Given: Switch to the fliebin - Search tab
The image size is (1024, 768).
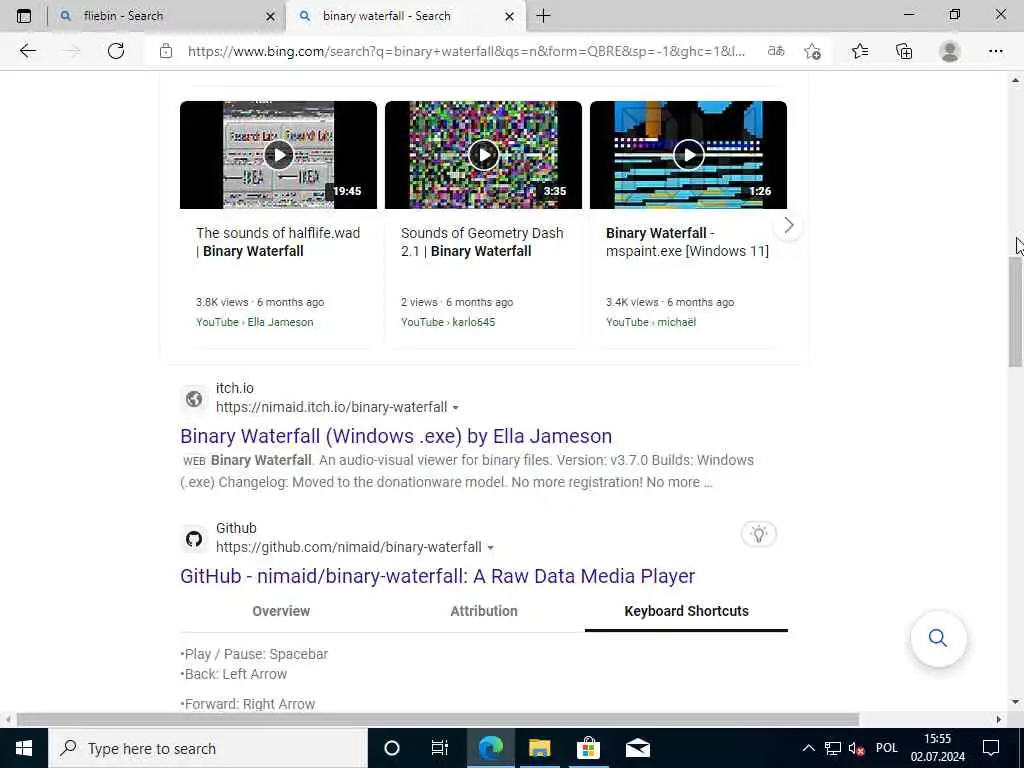Looking at the screenshot, I should 167,16.
